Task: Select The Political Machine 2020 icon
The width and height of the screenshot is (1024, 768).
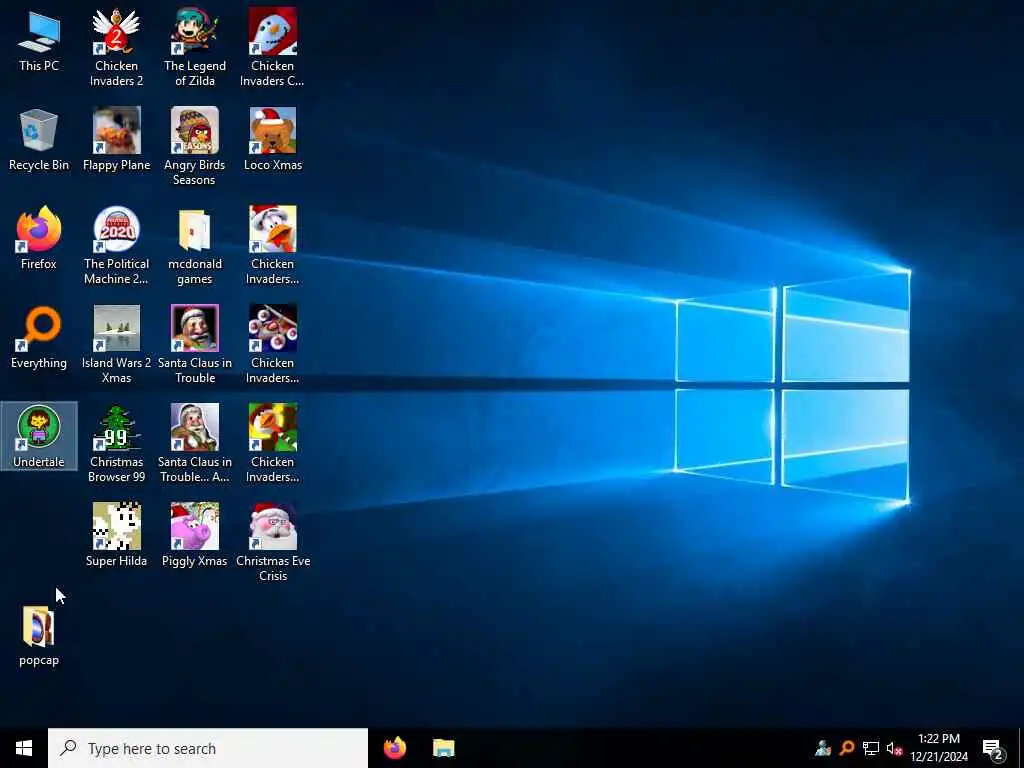Action: 116,246
